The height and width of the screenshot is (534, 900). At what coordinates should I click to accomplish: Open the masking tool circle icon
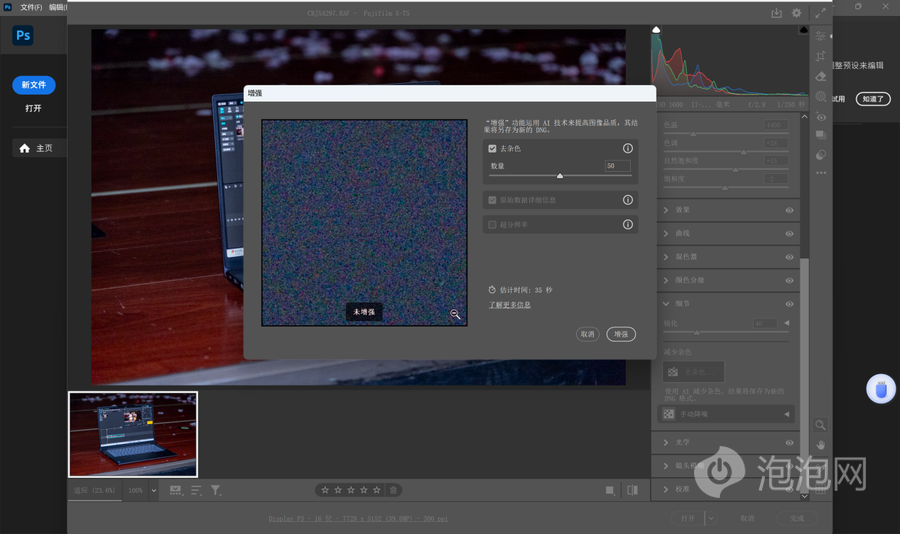coord(821,97)
